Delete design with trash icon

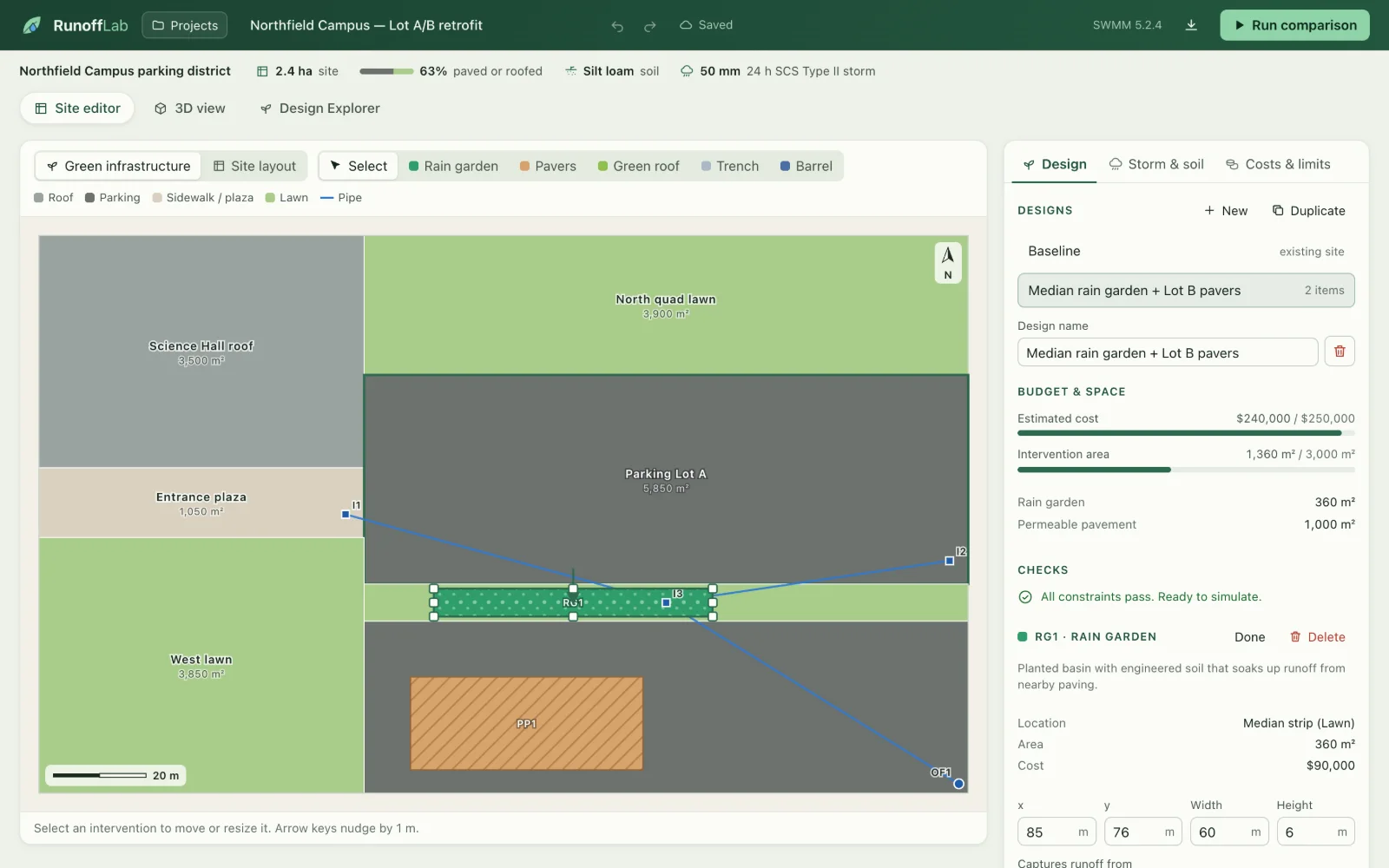pos(1340,352)
